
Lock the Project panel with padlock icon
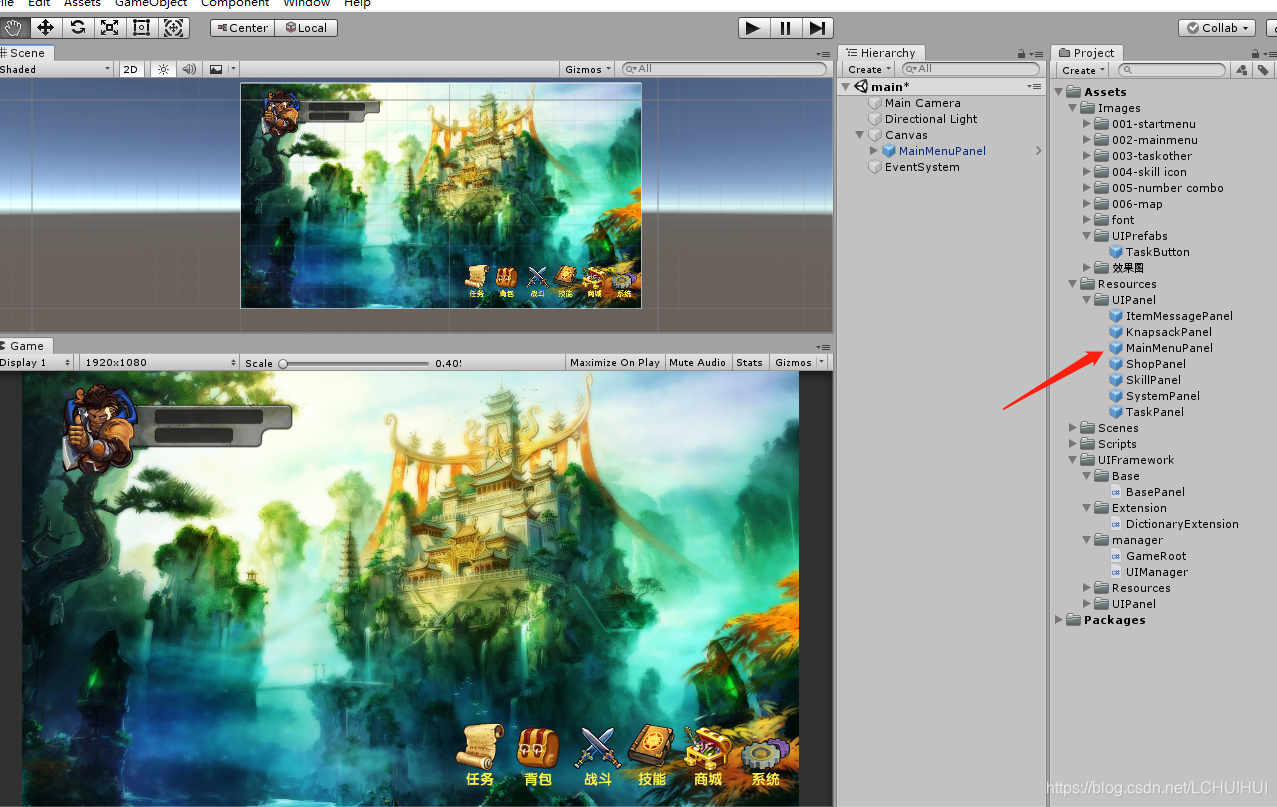[1256, 53]
